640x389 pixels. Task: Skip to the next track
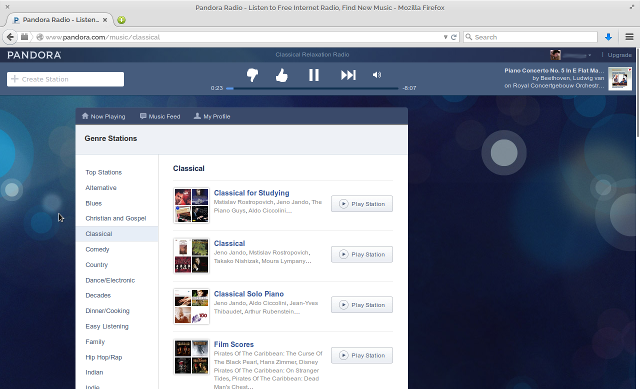tap(348, 75)
